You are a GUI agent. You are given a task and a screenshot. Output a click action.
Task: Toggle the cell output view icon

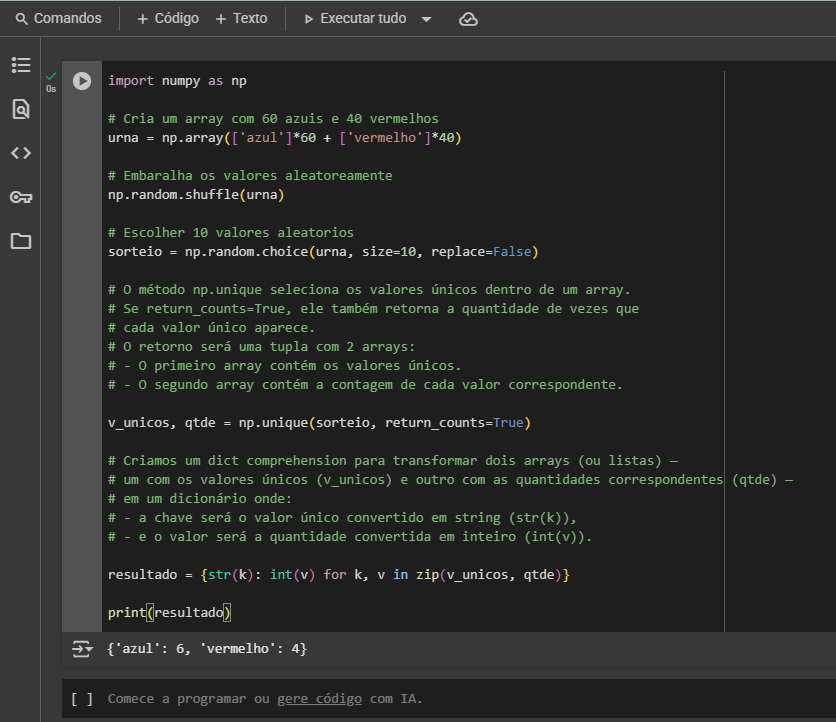pos(82,649)
